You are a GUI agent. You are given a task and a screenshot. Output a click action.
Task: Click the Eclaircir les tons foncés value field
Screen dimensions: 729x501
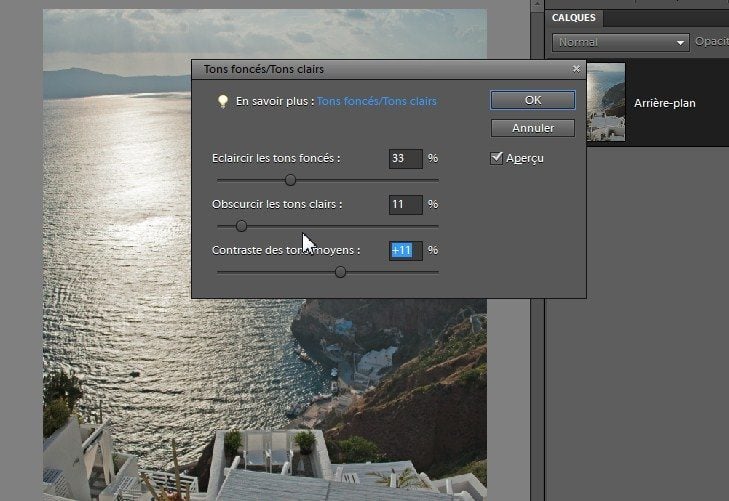(405, 158)
